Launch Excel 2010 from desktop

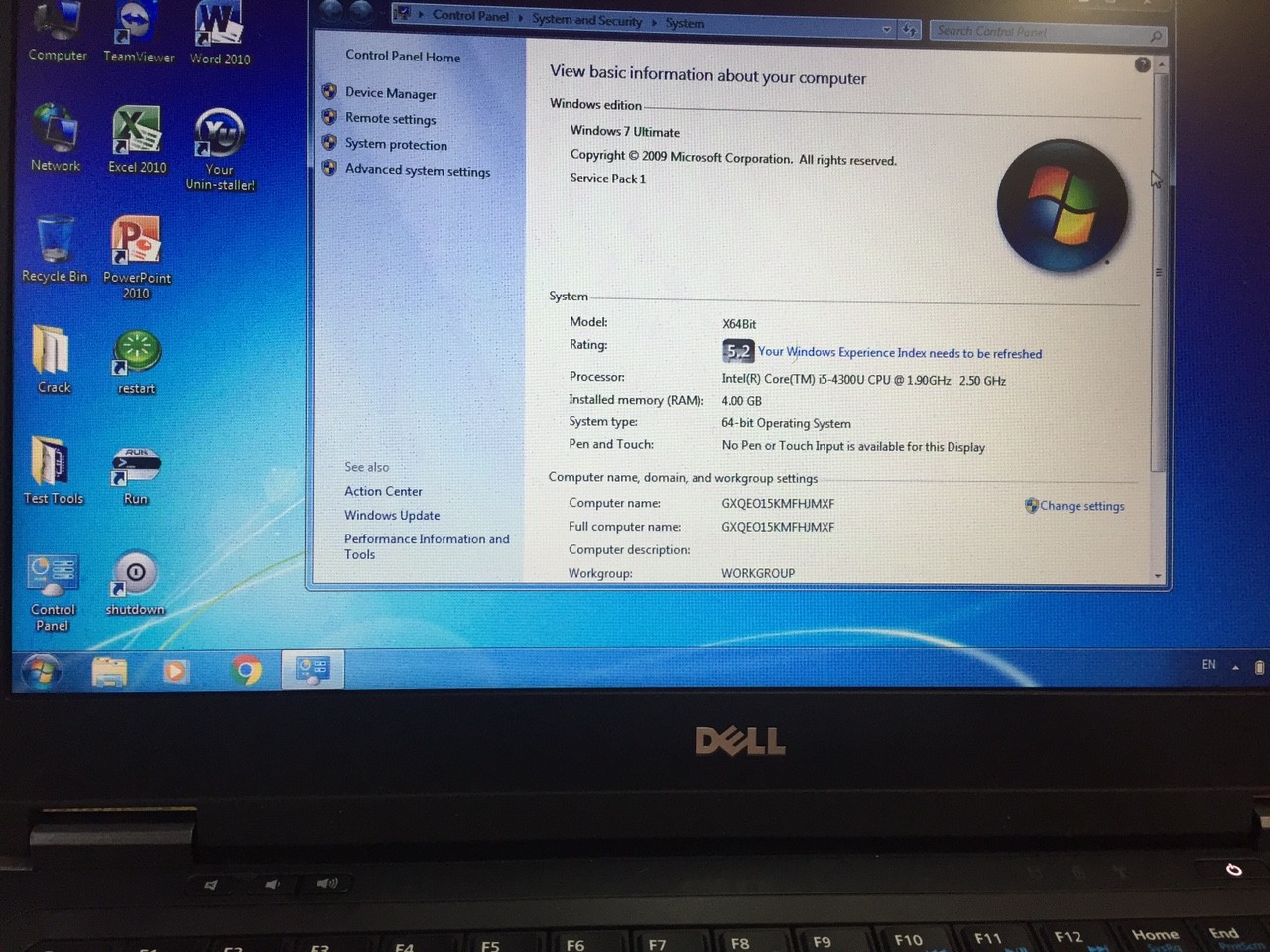point(137,139)
